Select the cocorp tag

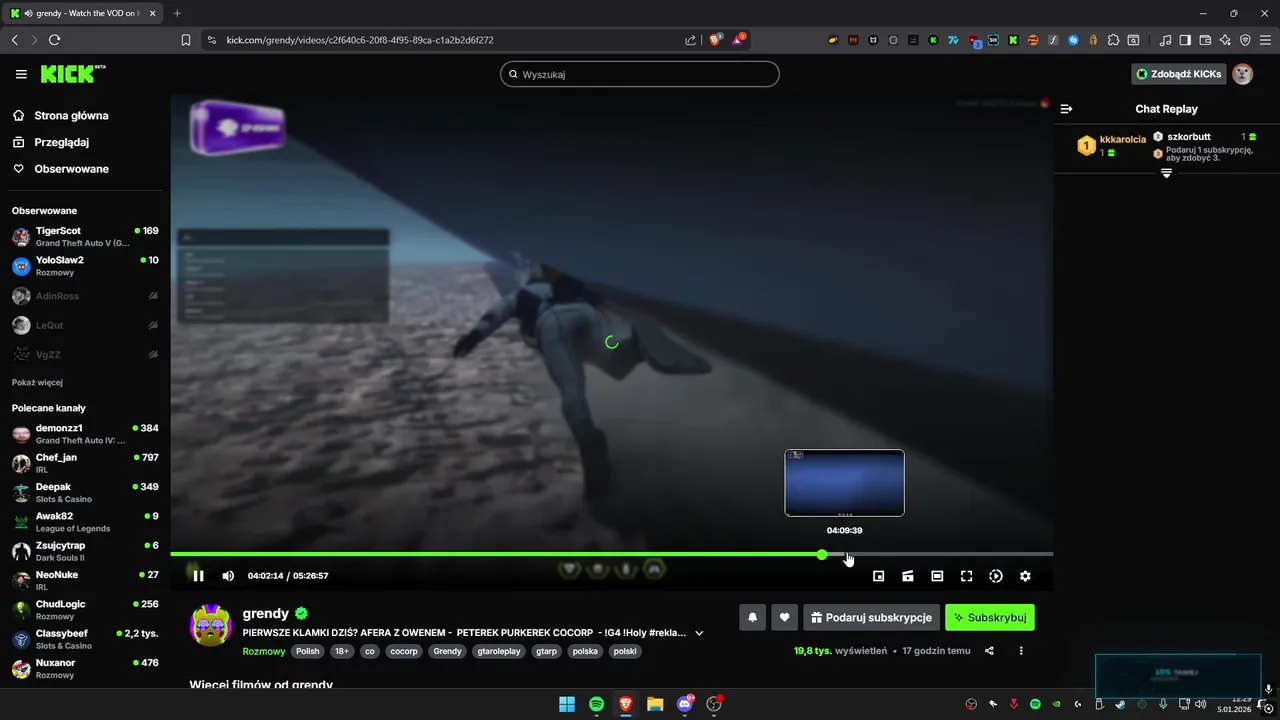[404, 651]
